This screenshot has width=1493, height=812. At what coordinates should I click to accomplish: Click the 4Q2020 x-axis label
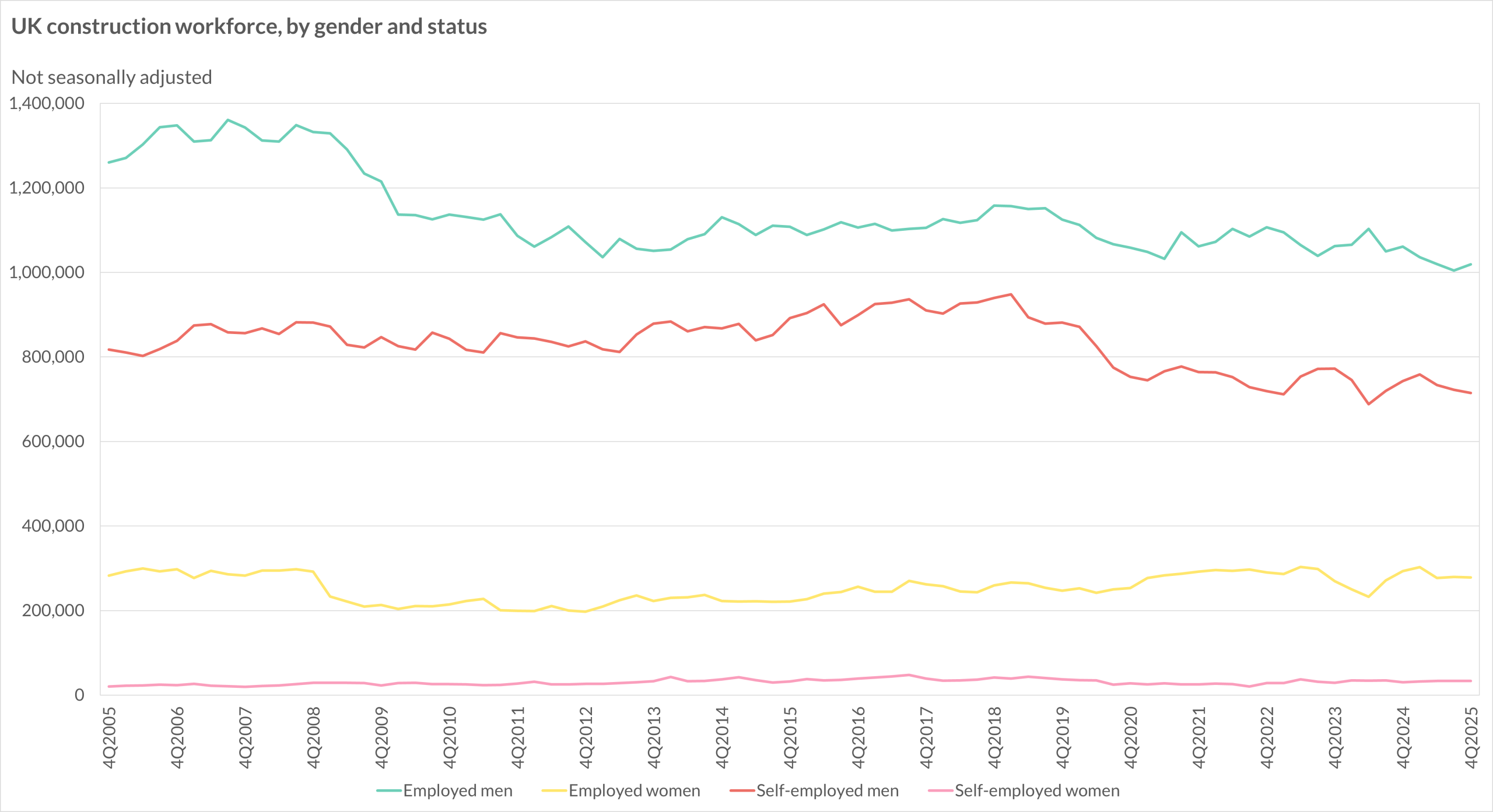(x=1131, y=737)
